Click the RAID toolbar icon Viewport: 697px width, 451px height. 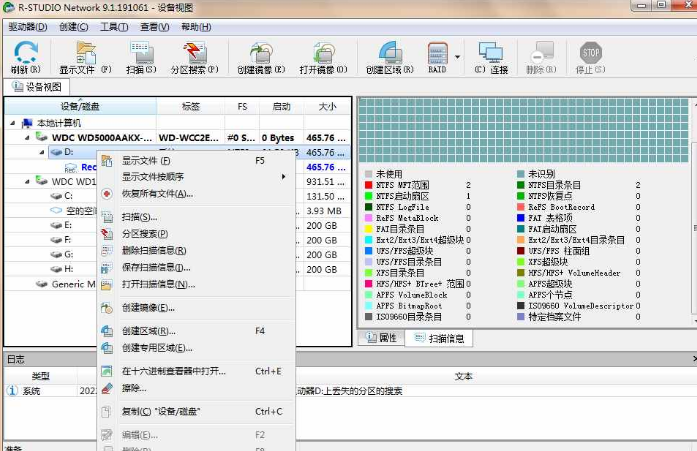pyautogui.click(x=437, y=57)
